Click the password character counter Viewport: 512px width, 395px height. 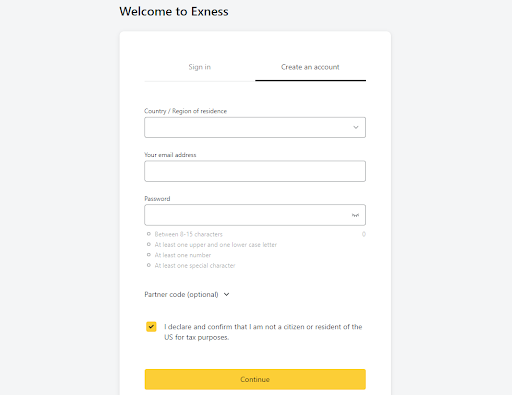364,234
